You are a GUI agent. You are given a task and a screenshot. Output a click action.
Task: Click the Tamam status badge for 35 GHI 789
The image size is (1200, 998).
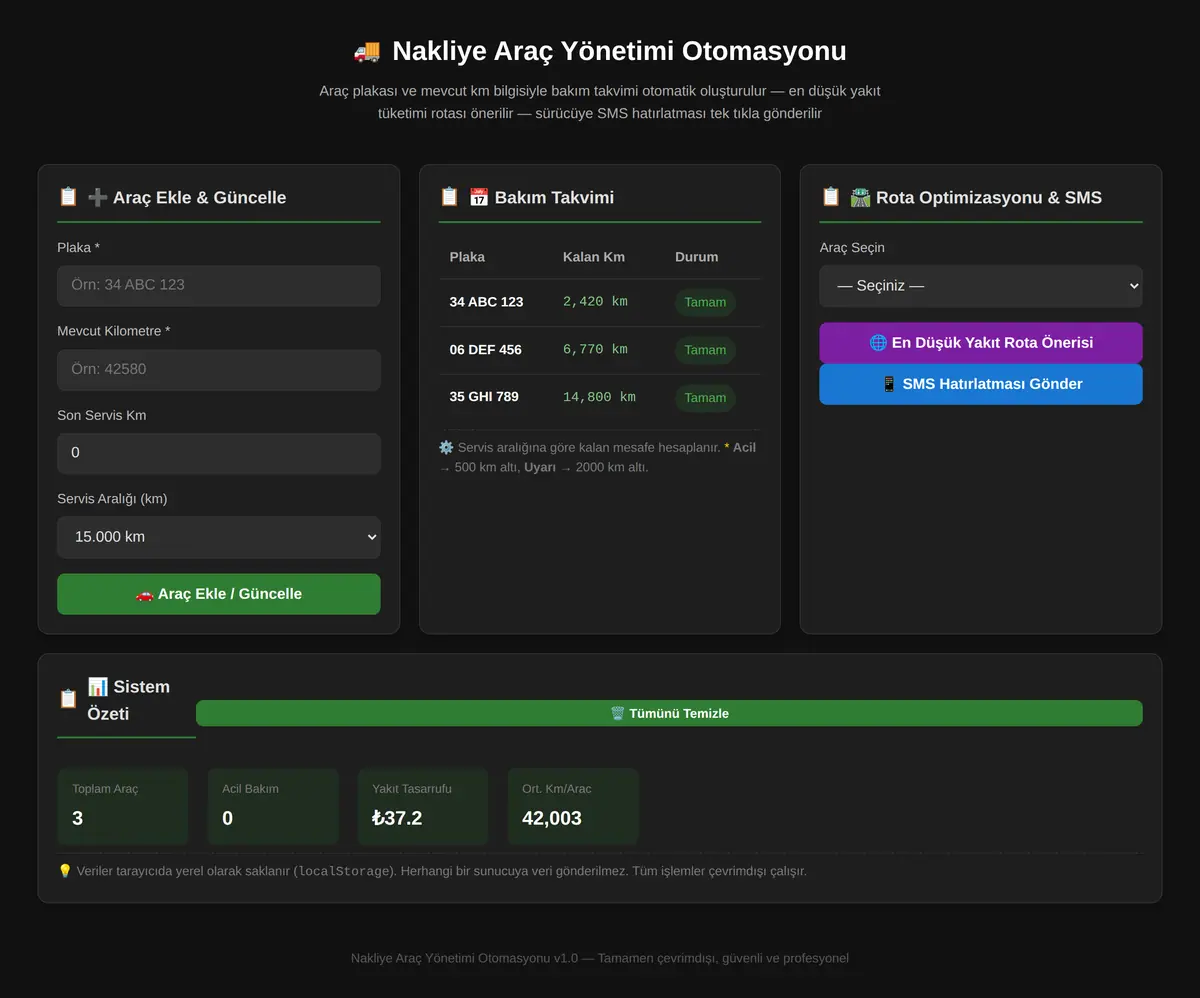pos(705,398)
